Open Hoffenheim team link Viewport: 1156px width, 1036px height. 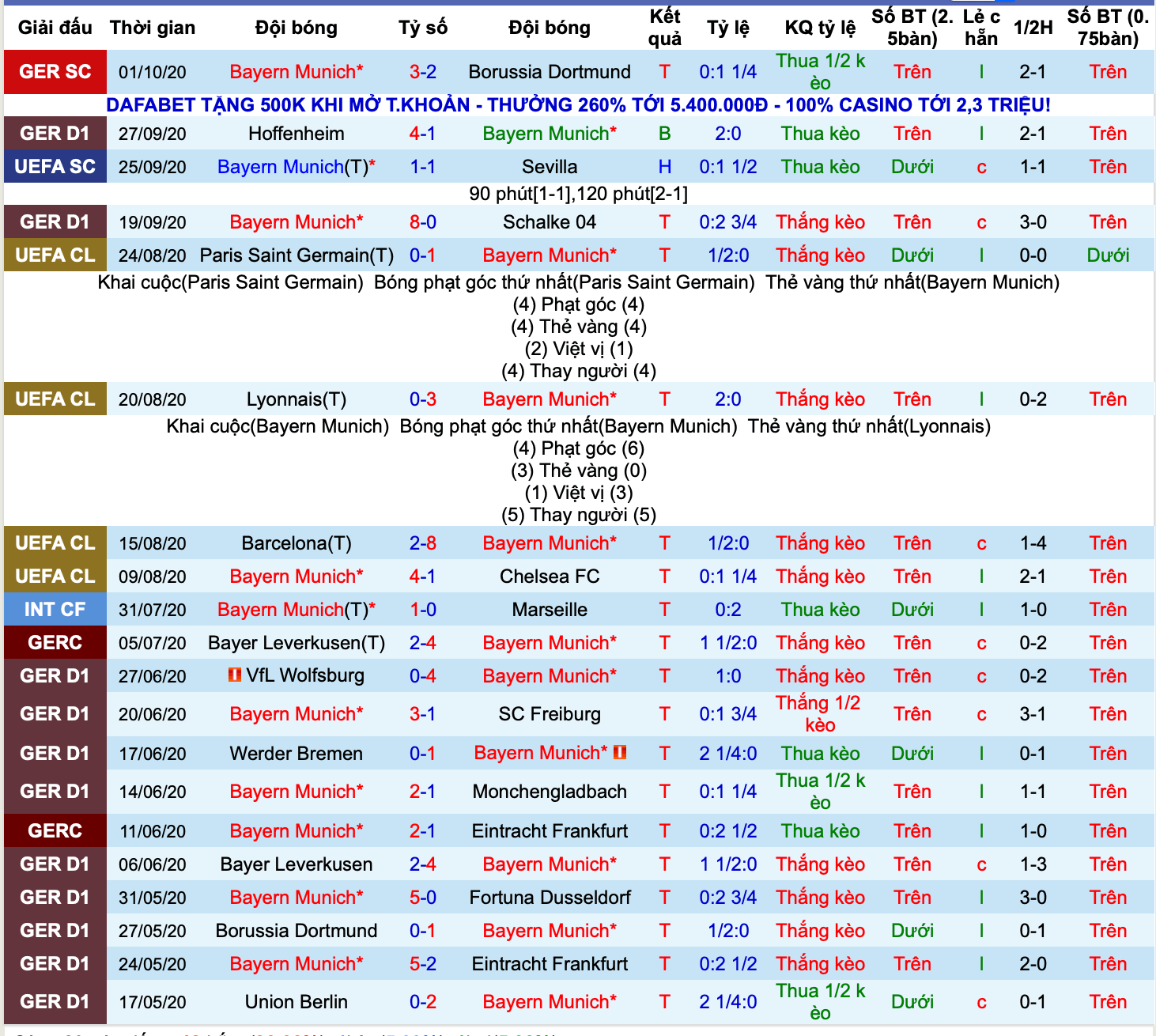coord(297,134)
